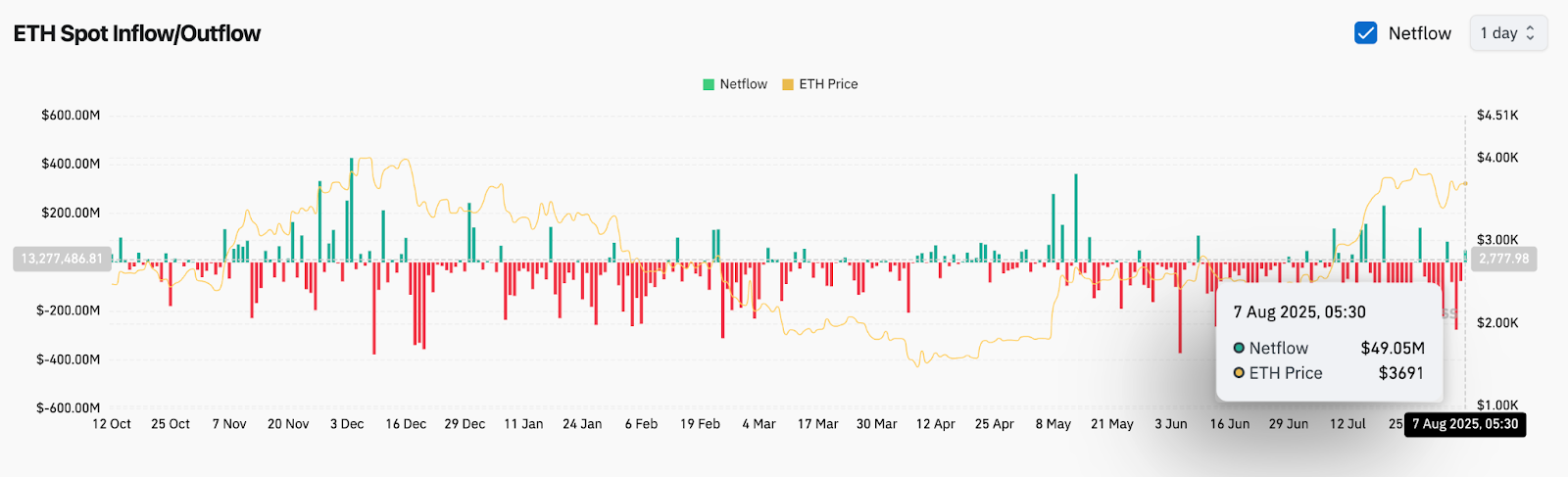Click the green Netflow dot in tooltip
The image size is (1568, 477).
pyautogui.click(x=1239, y=348)
